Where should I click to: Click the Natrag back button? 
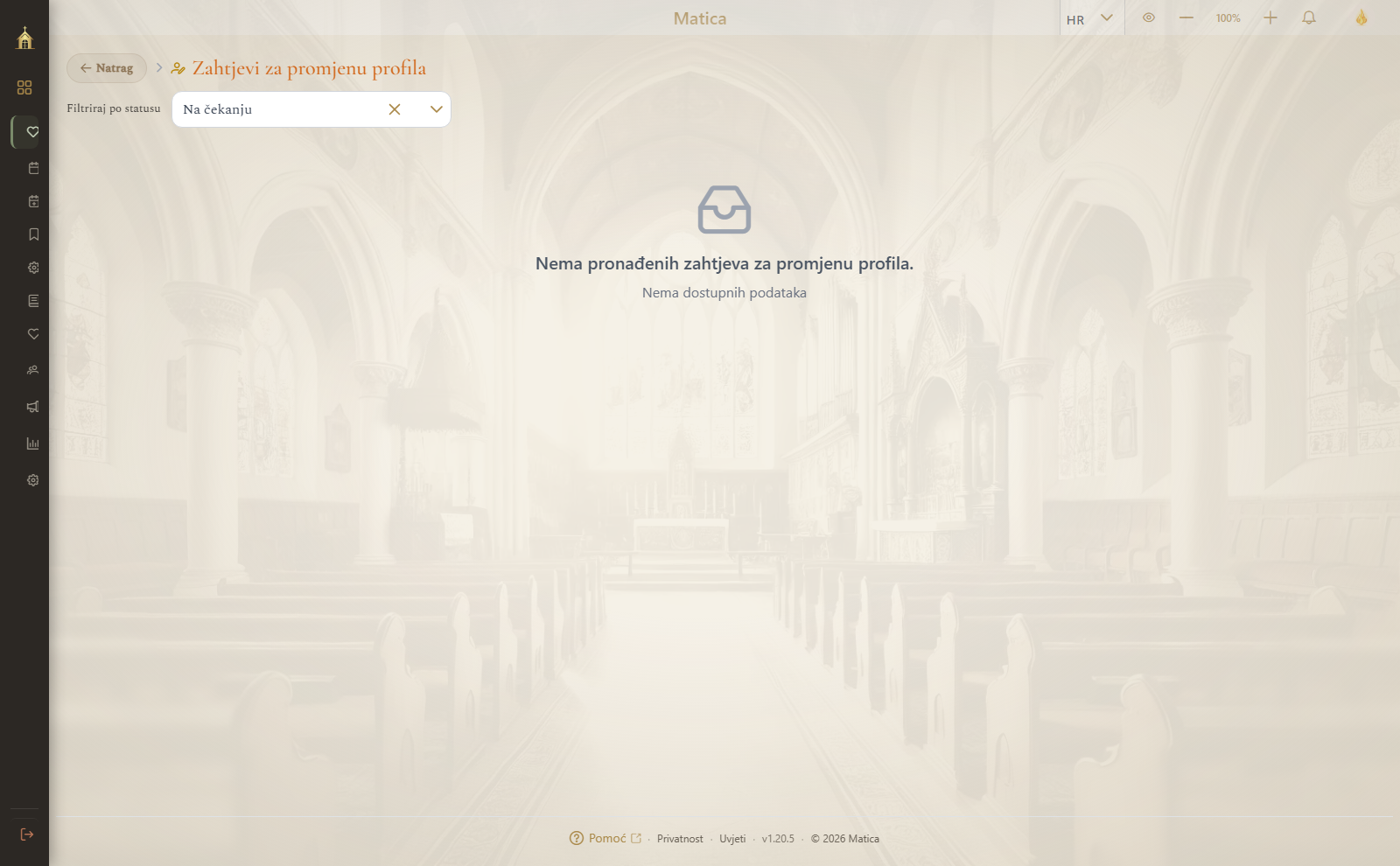click(107, 68)
